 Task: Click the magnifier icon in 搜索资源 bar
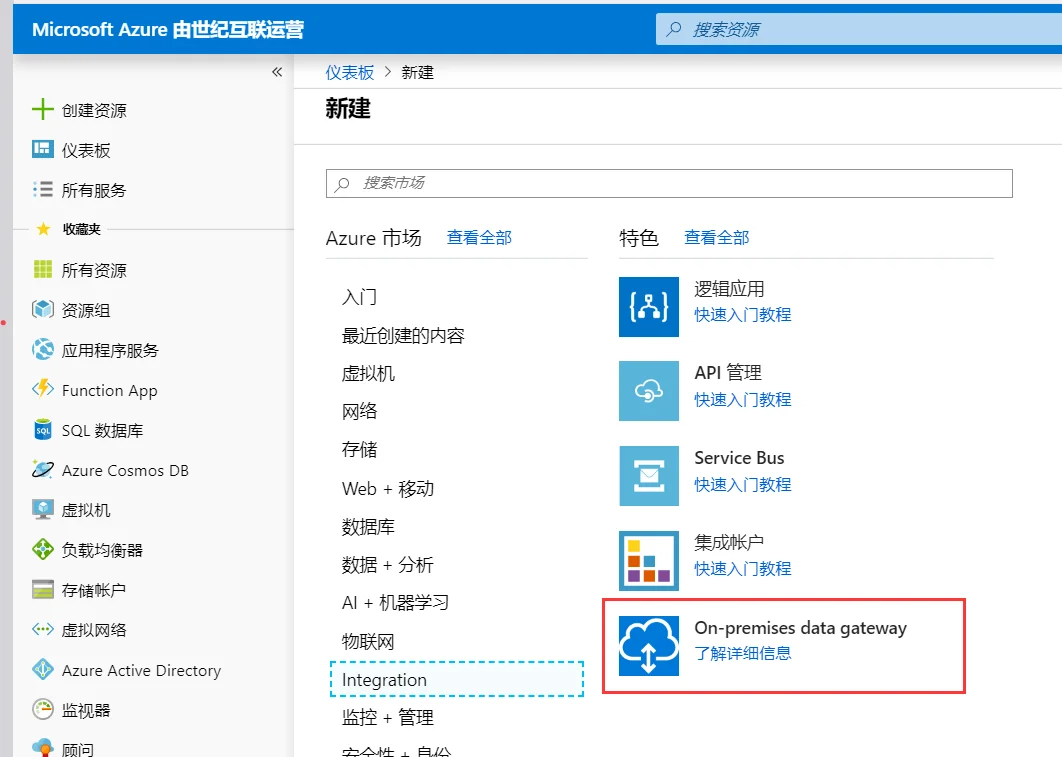pos(674,29)
